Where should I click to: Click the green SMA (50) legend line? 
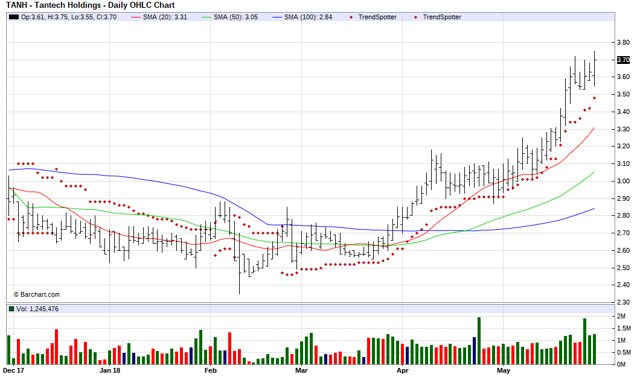pyautogui.click(x=207, y=17)
